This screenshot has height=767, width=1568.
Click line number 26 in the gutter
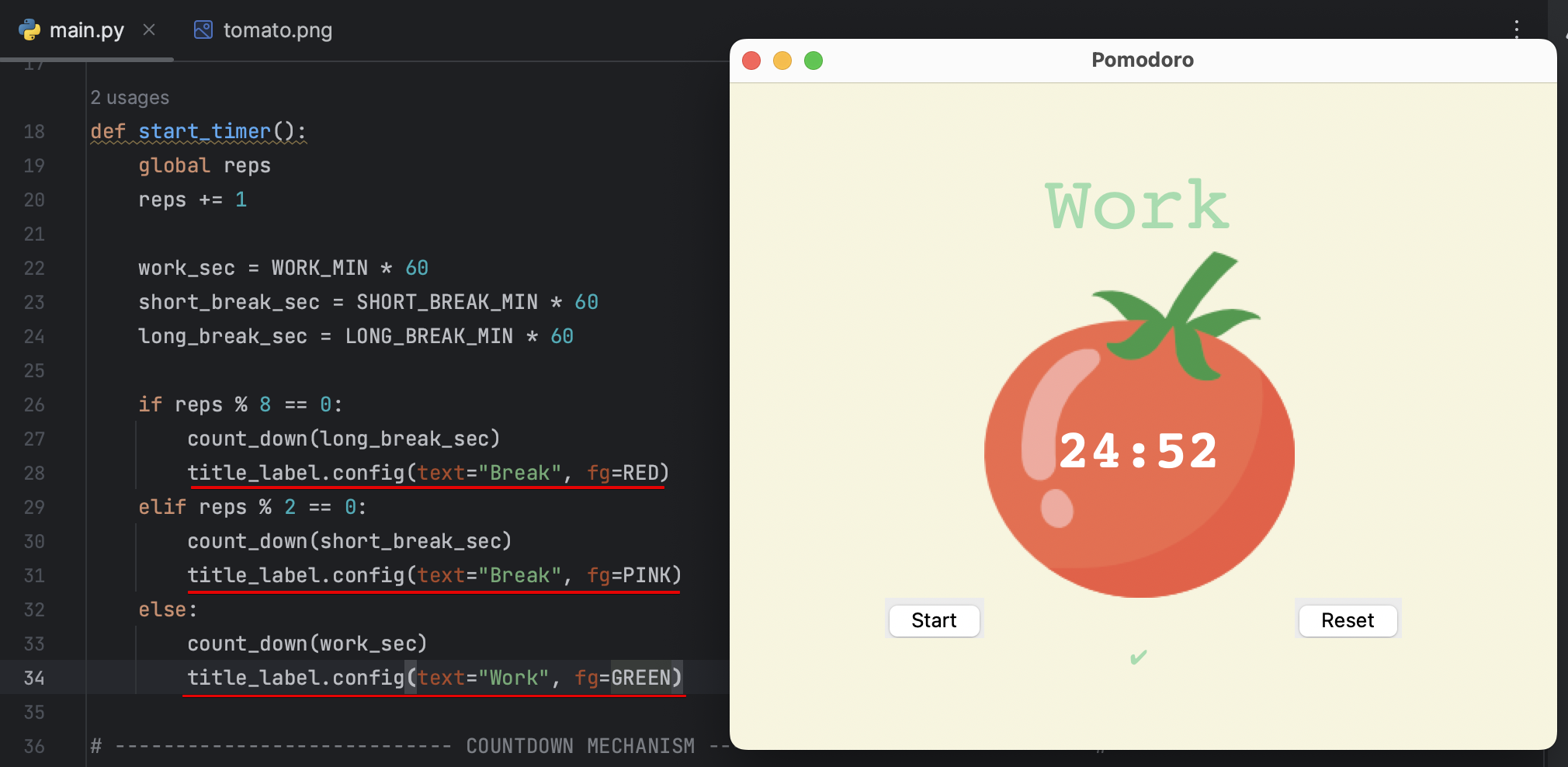click(34, 405)
